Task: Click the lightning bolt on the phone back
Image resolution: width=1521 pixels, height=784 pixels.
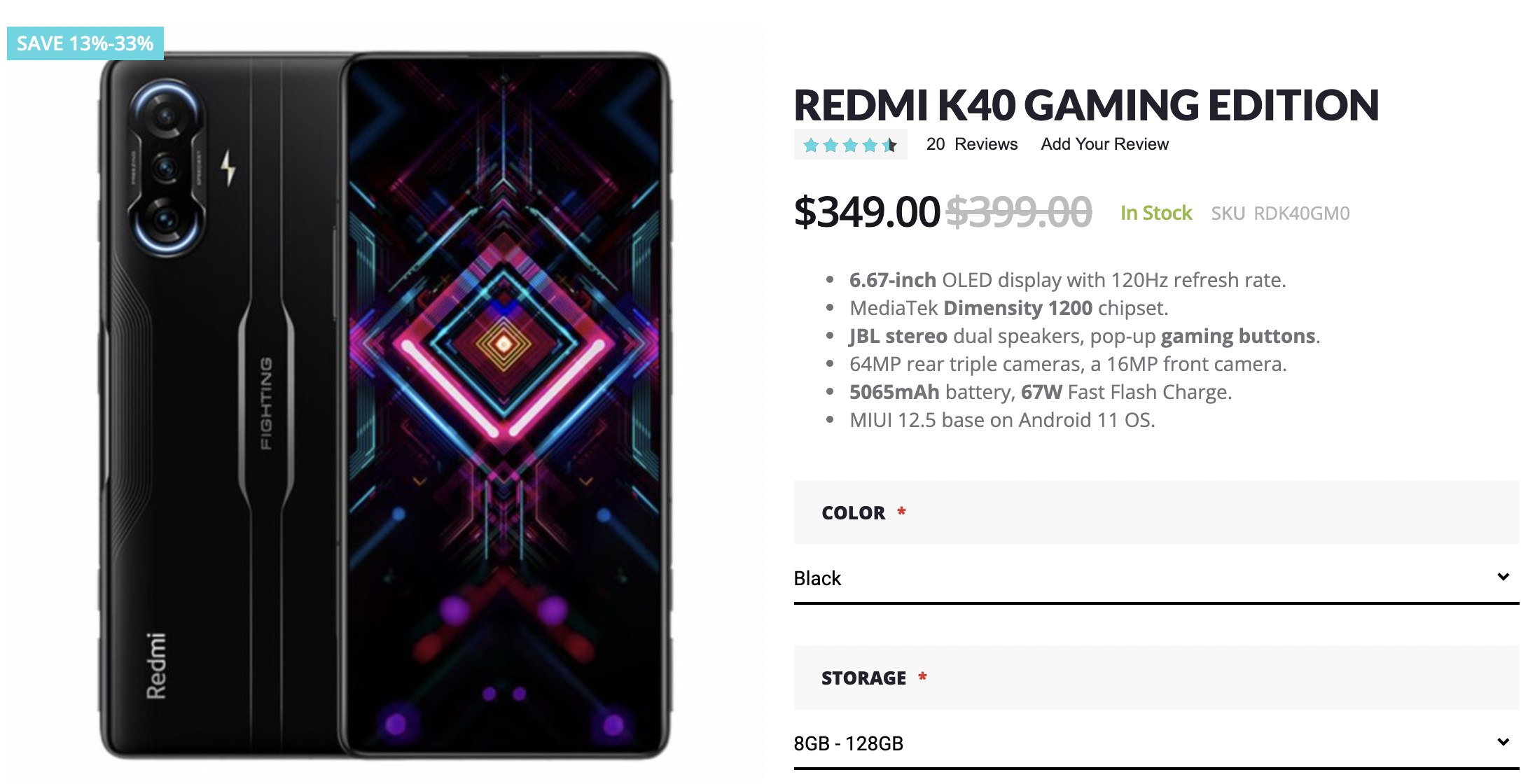Action: [228, 168]
